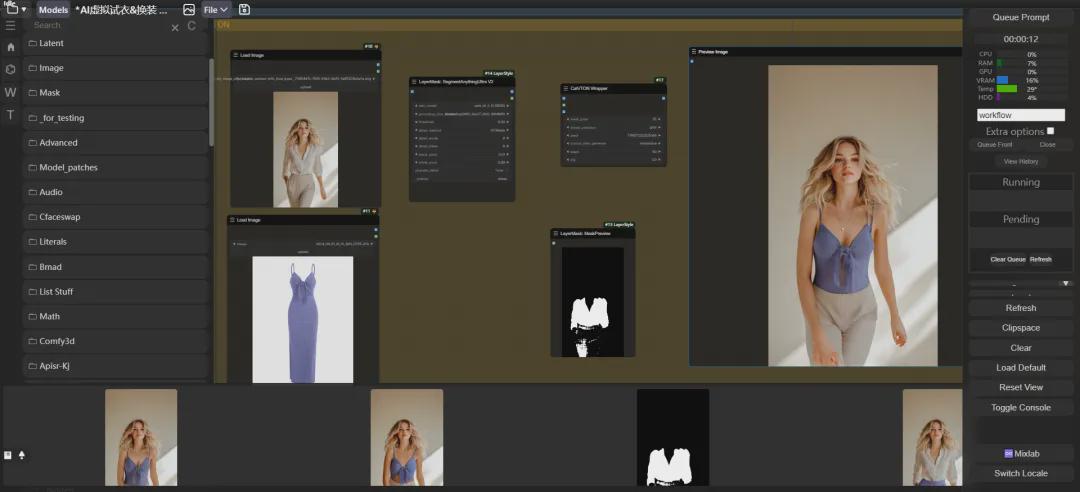
Task: Click the home icon in left sidebar
Action: tap(11, 47)
